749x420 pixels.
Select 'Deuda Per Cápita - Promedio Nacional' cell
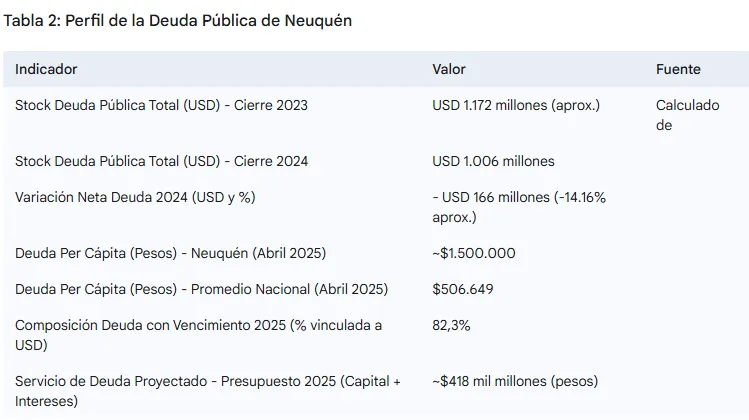tap(201, 289)
